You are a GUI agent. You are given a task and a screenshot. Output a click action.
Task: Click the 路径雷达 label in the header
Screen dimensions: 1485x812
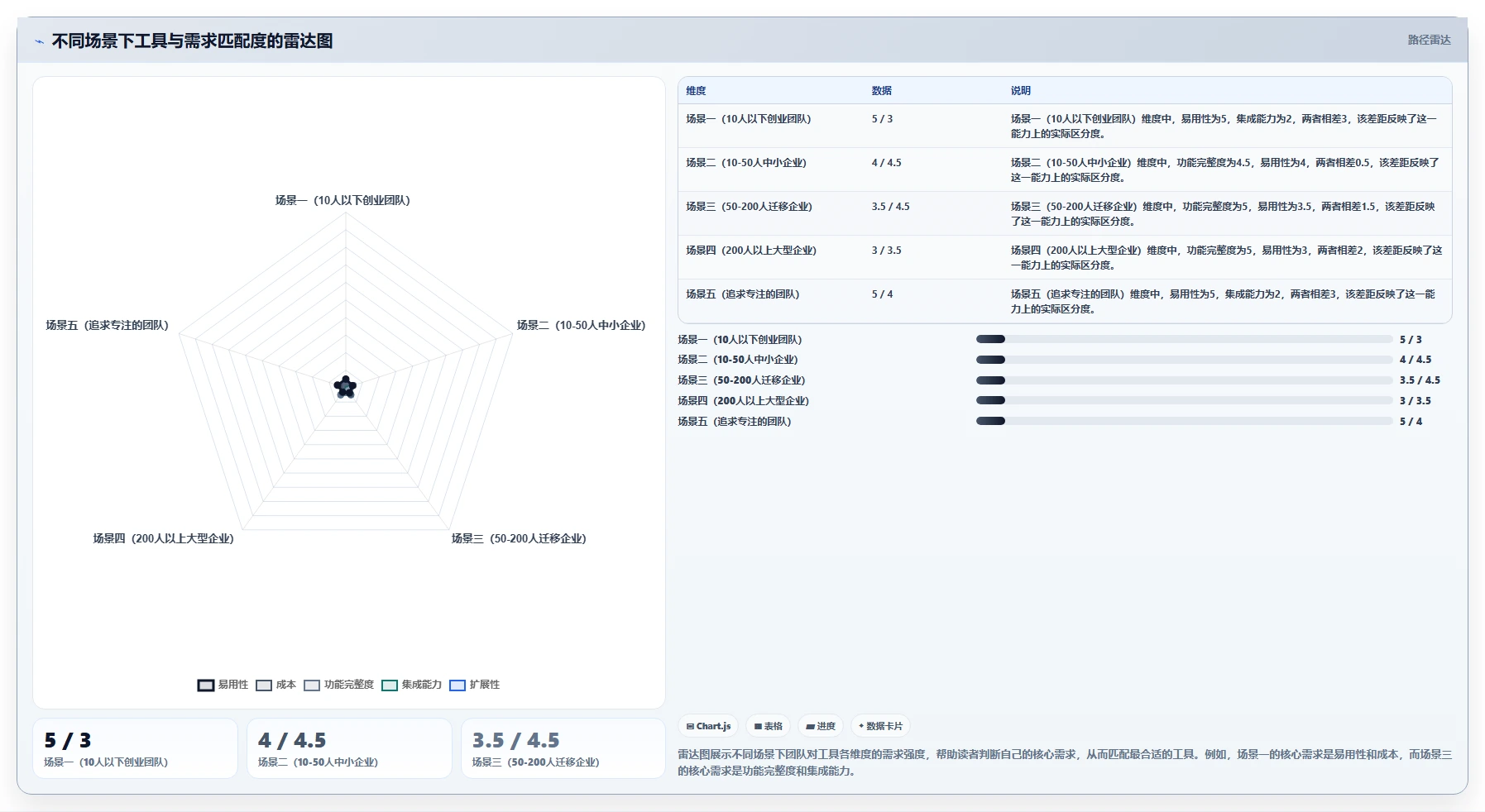[x=1429, y=40]
